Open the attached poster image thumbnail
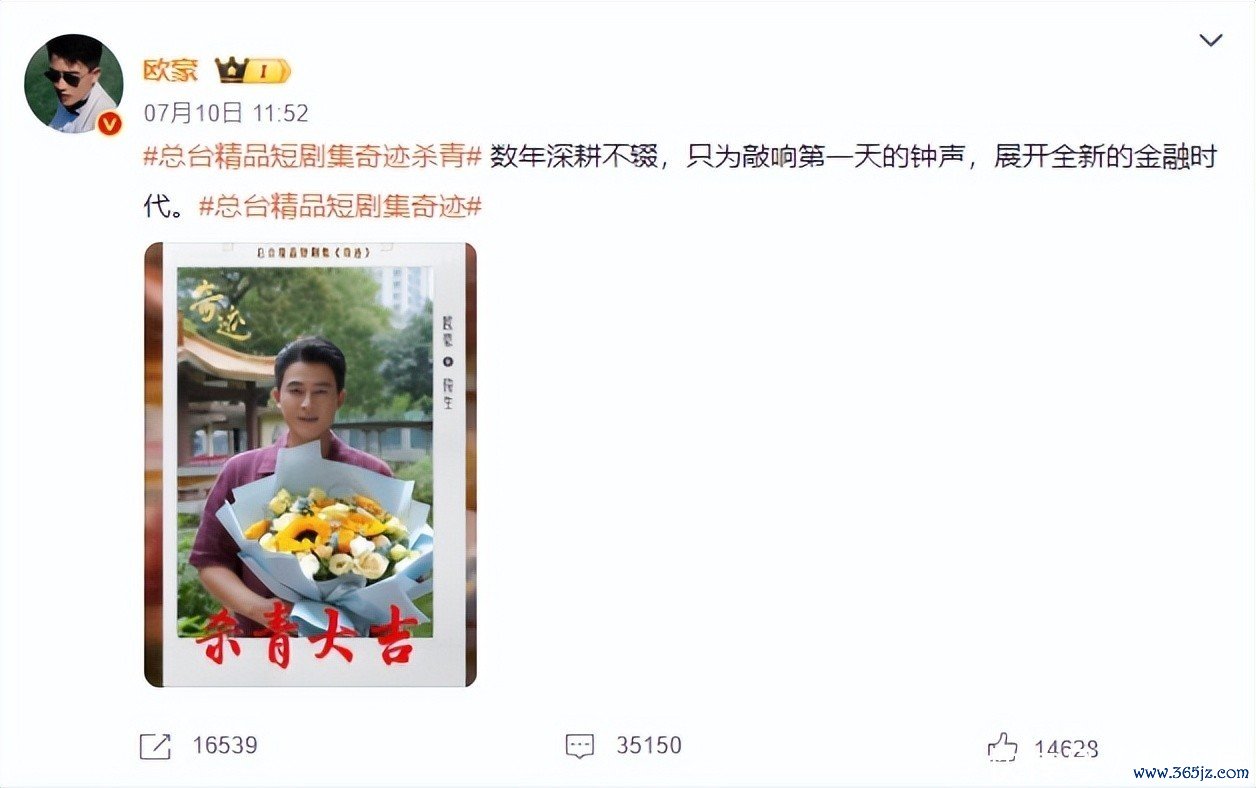 (311, 464)
